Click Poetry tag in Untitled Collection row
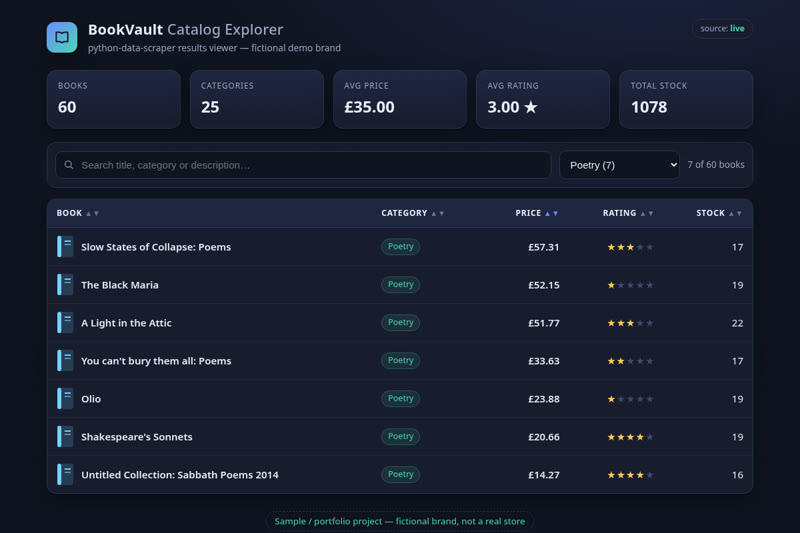 click(x=401, y=474)
